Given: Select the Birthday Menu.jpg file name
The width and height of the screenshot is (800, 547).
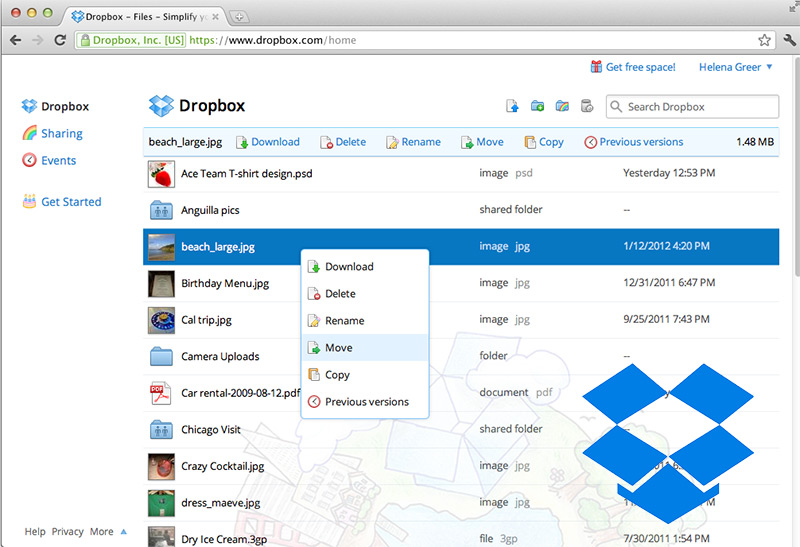Looking at the screenshot, I should (225, 283).
